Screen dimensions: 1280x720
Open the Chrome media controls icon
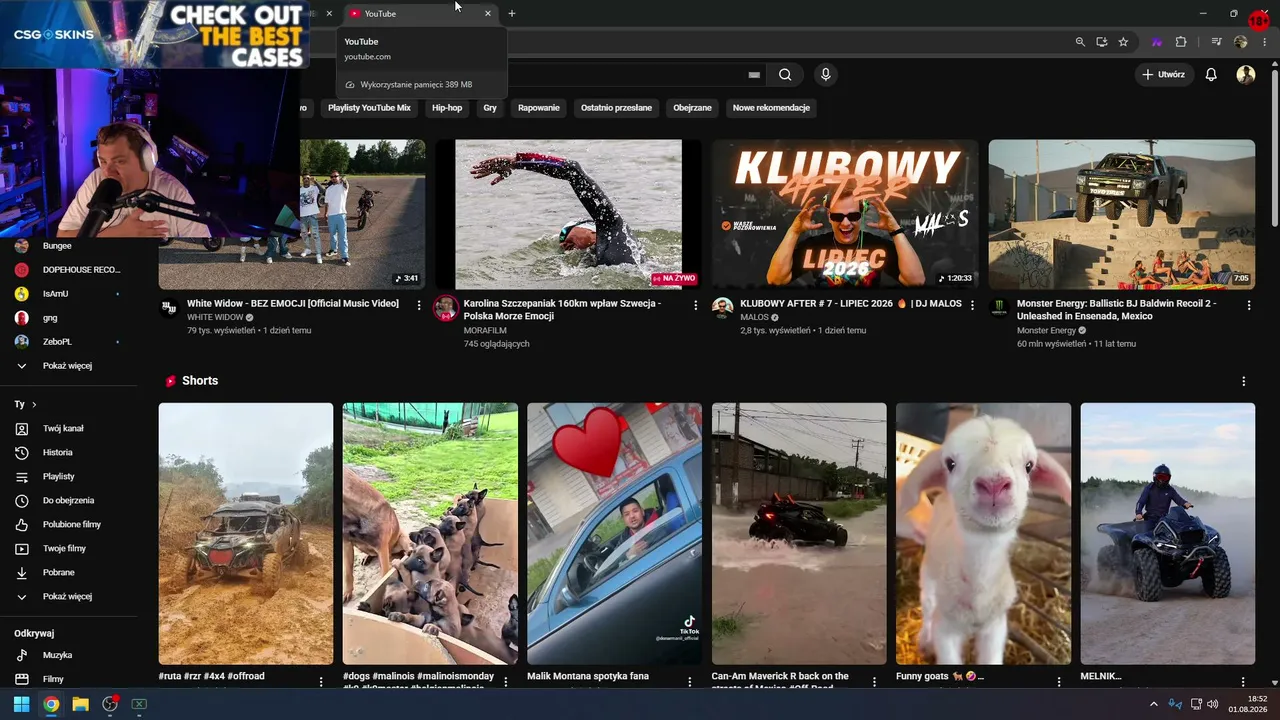click(1216, 42)
